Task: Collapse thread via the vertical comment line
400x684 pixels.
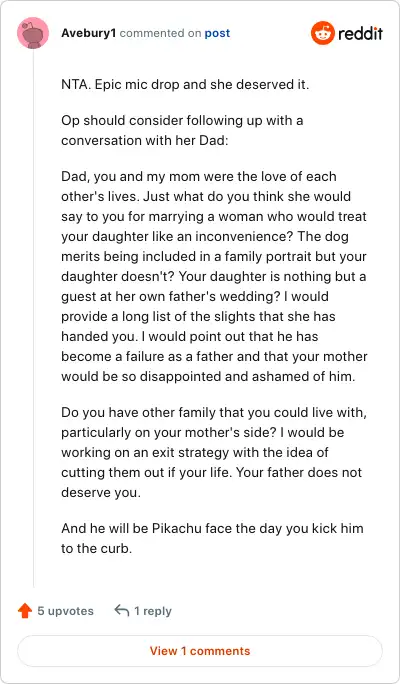Action: click(33, 318)
